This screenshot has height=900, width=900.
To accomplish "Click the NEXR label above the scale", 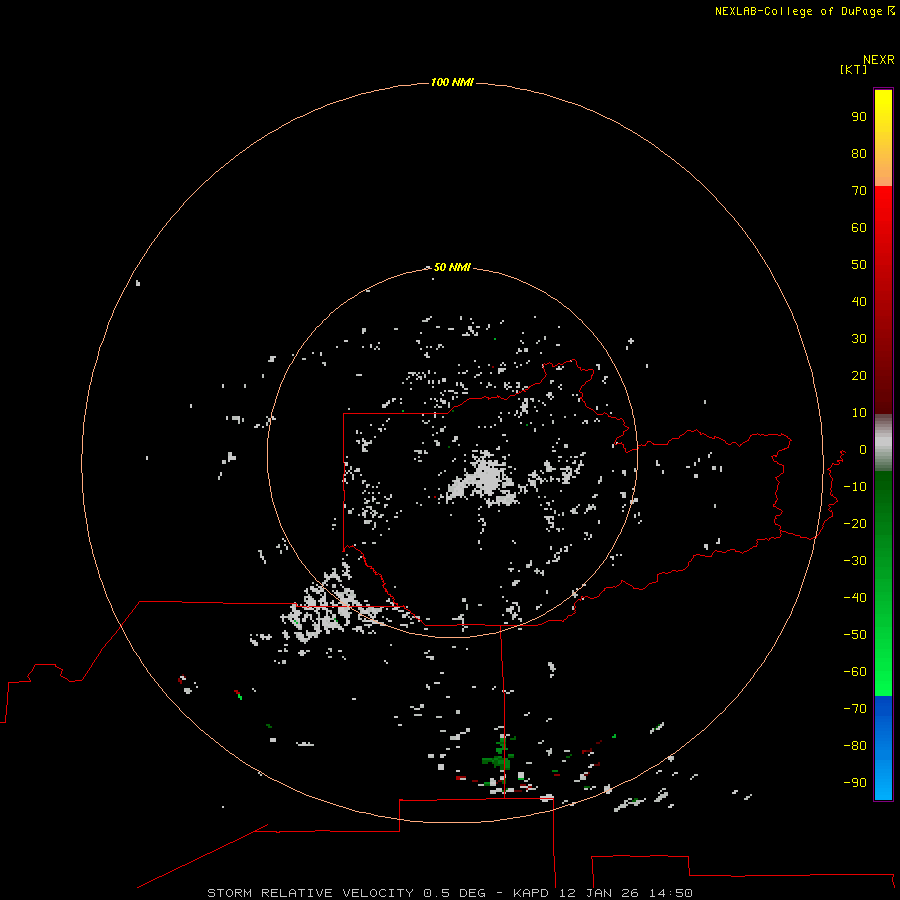I will pos(878,60).
